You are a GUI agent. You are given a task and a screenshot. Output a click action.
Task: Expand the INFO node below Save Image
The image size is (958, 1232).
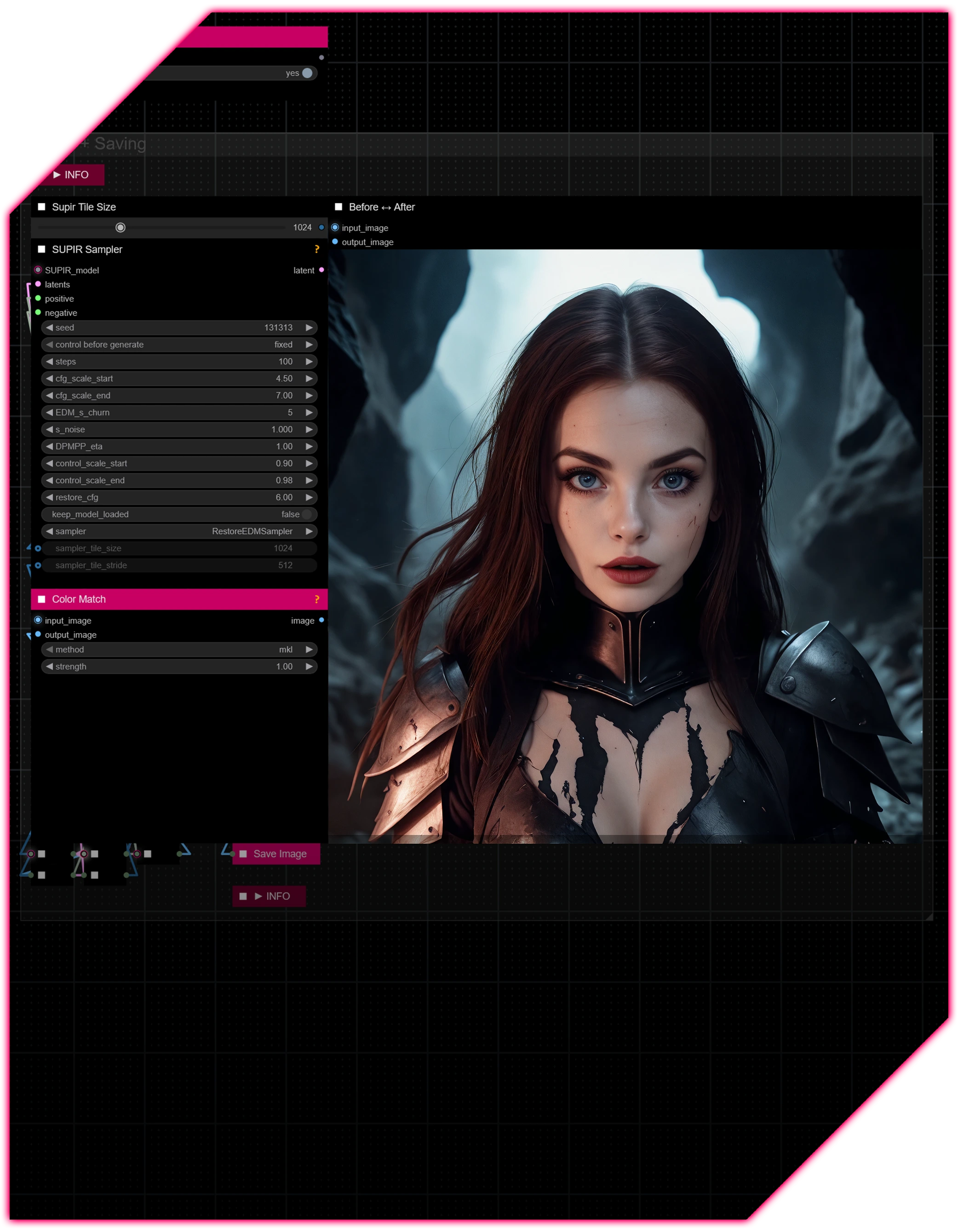272,896
